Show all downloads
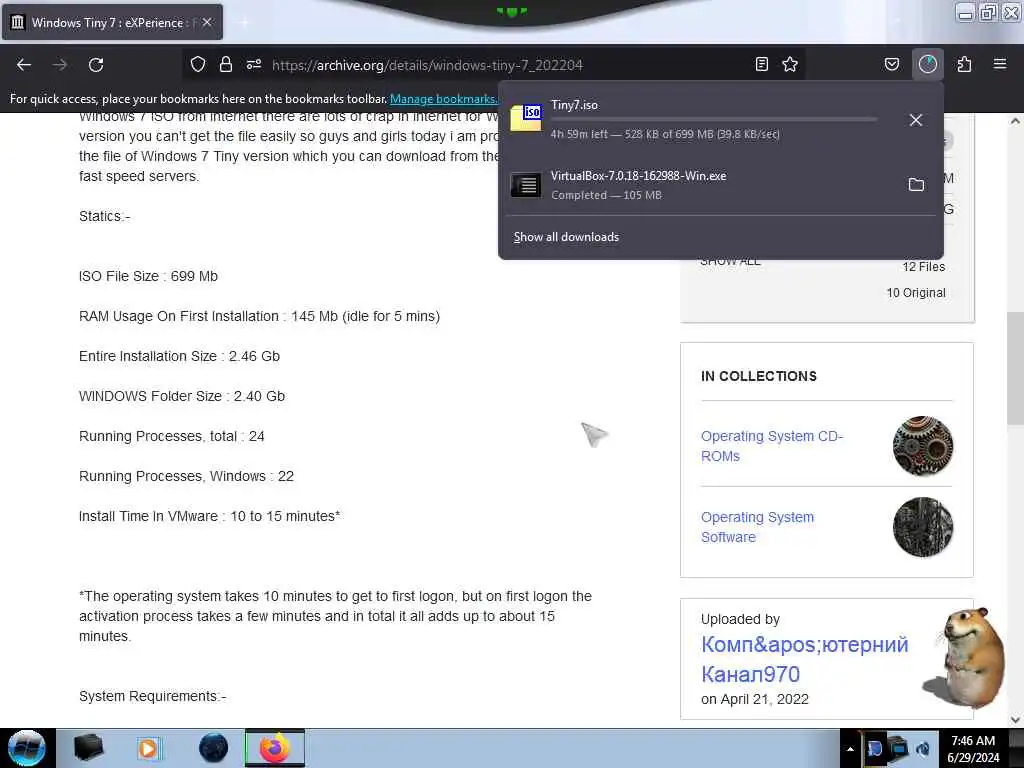 tap(566, 237)
